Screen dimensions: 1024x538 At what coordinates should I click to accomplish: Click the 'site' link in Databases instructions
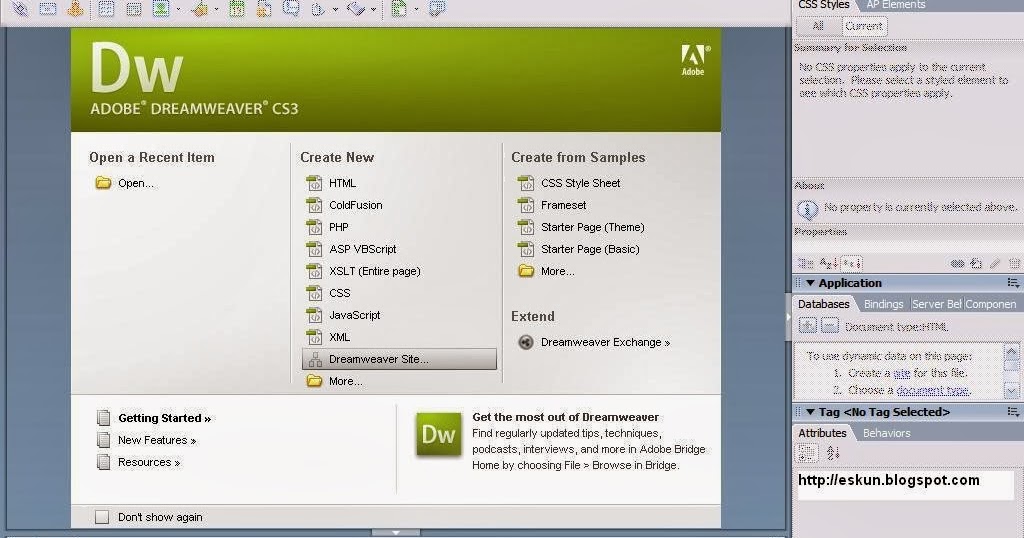click(902, 373)
